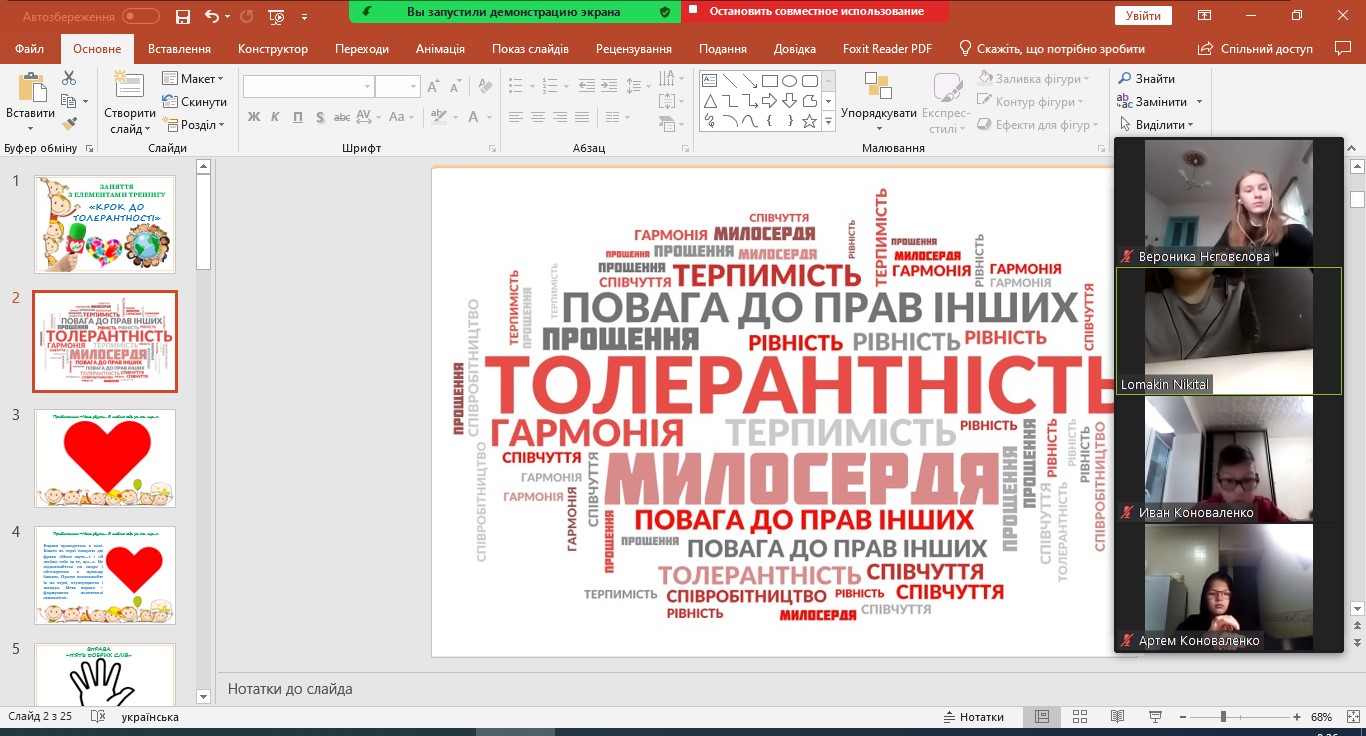Expand the Замінити replace dropdown arrow
The width and height of the screenshot is (1366, 736).
coord(1199,102)
